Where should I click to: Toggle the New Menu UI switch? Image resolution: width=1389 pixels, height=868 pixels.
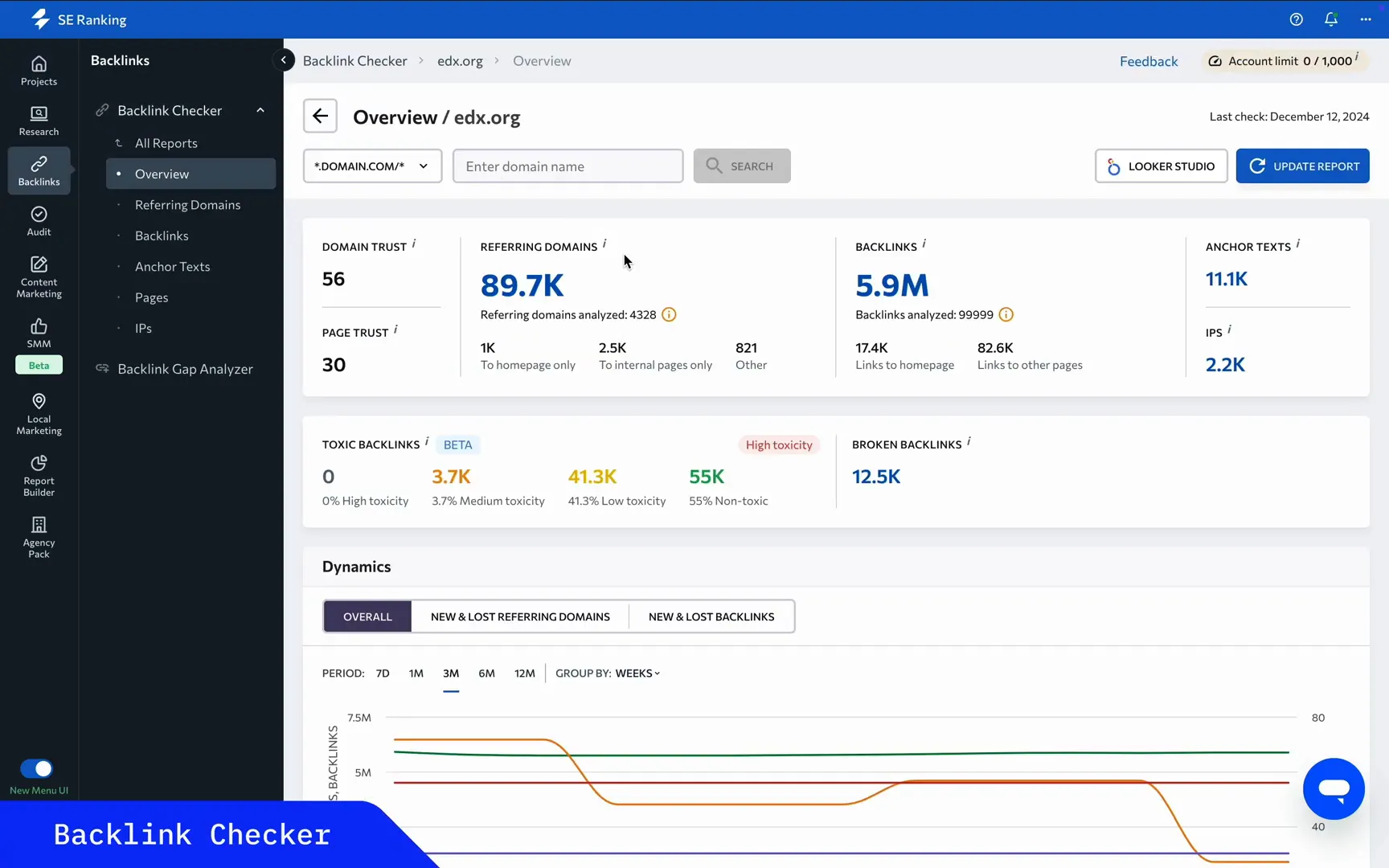(x=38, y=768)
